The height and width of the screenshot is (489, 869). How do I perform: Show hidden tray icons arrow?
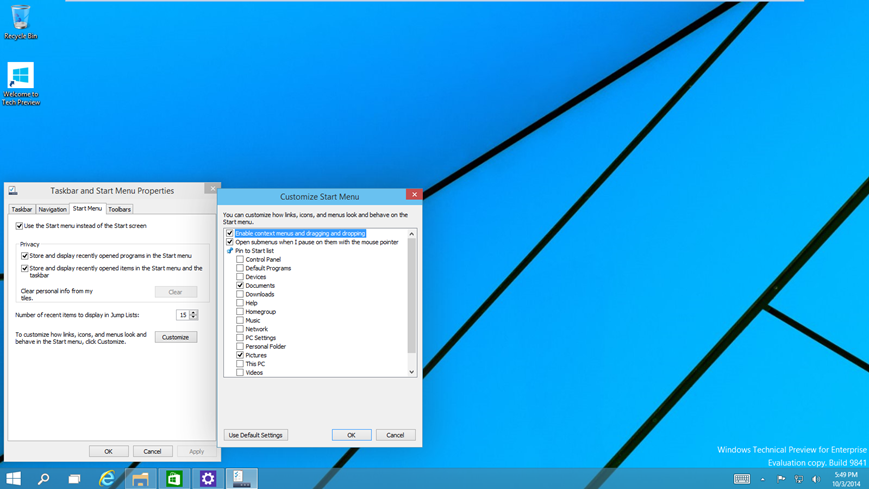[763, 479]
